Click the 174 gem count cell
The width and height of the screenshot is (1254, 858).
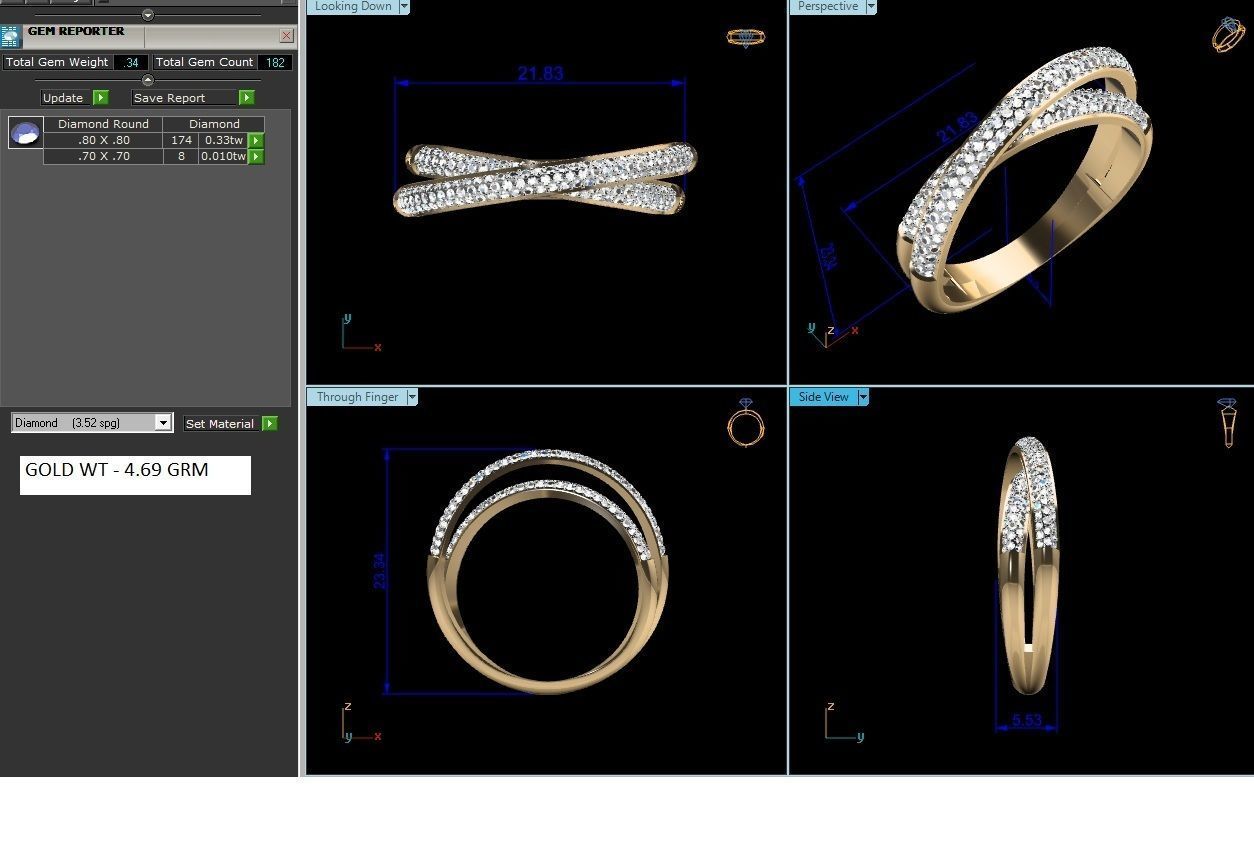(181, 140)
